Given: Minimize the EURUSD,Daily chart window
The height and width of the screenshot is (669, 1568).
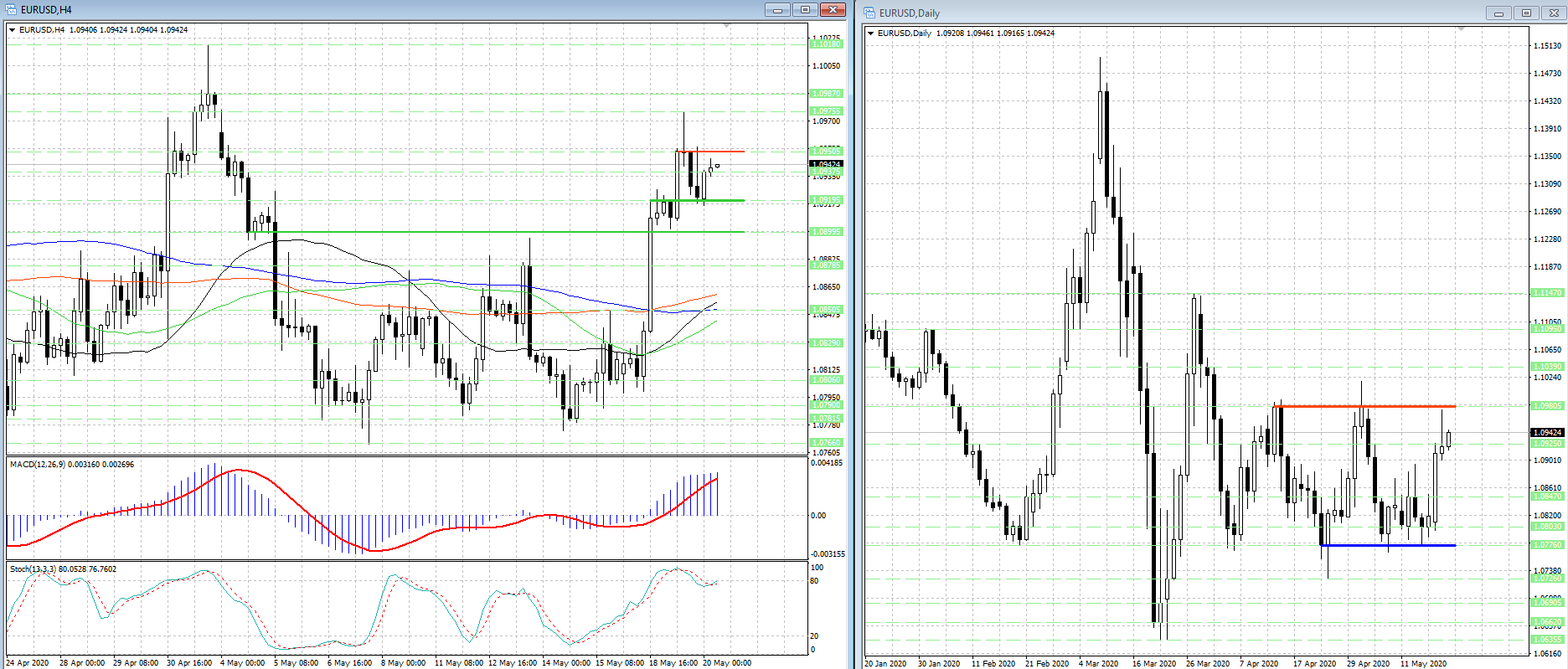Looking at the screenshot, I should pos(1498,13).
